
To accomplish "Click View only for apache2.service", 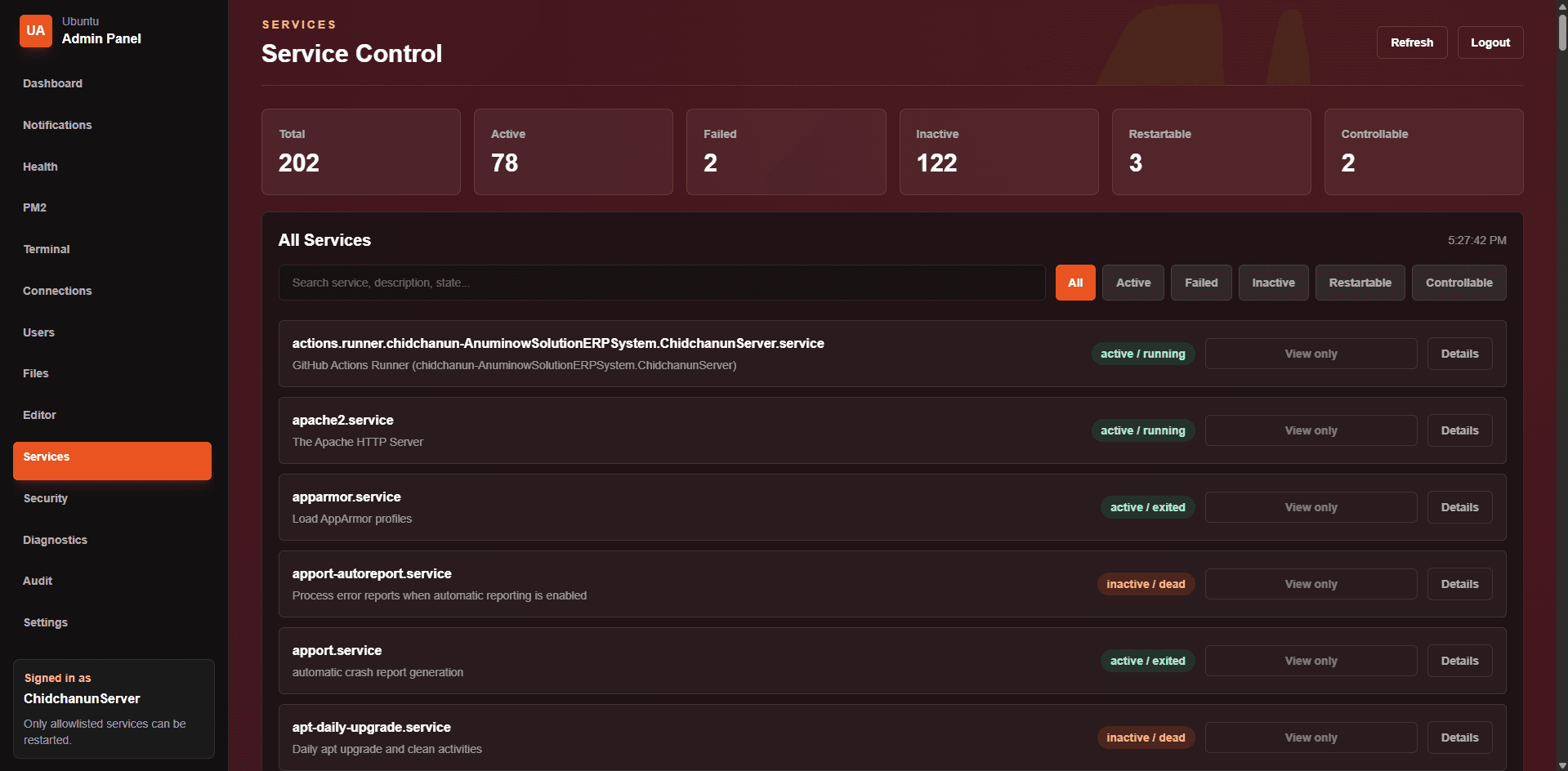I will tap(1311, 430).
